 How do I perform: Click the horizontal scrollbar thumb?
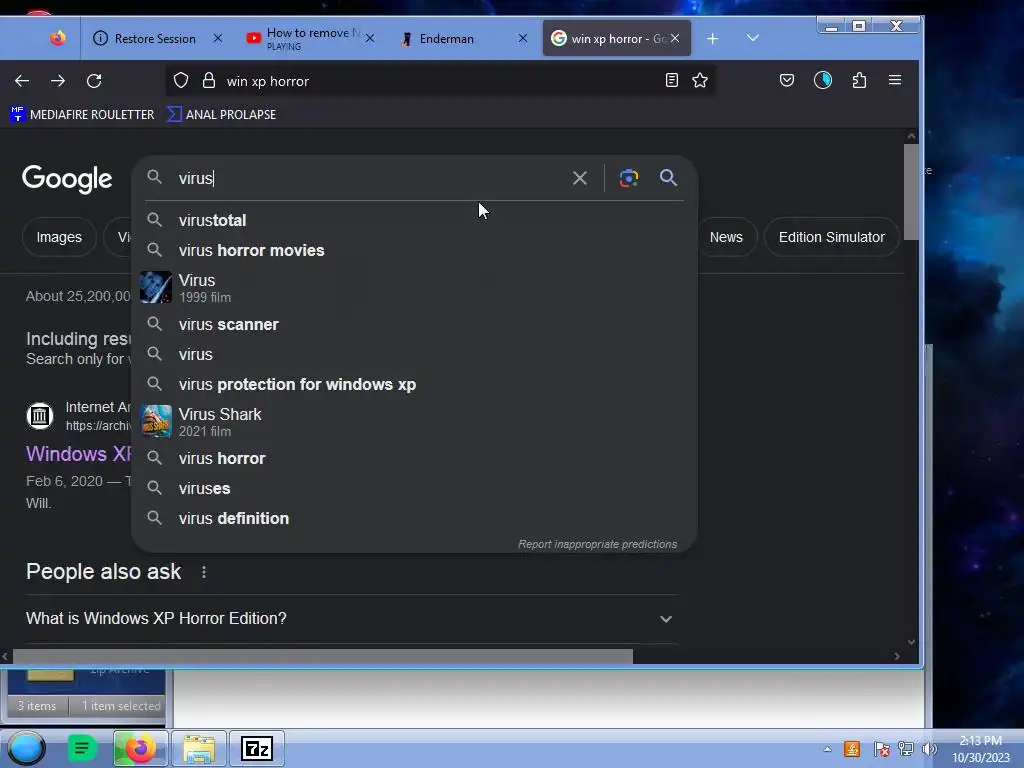pyautogui.click(x=323, y=656)
